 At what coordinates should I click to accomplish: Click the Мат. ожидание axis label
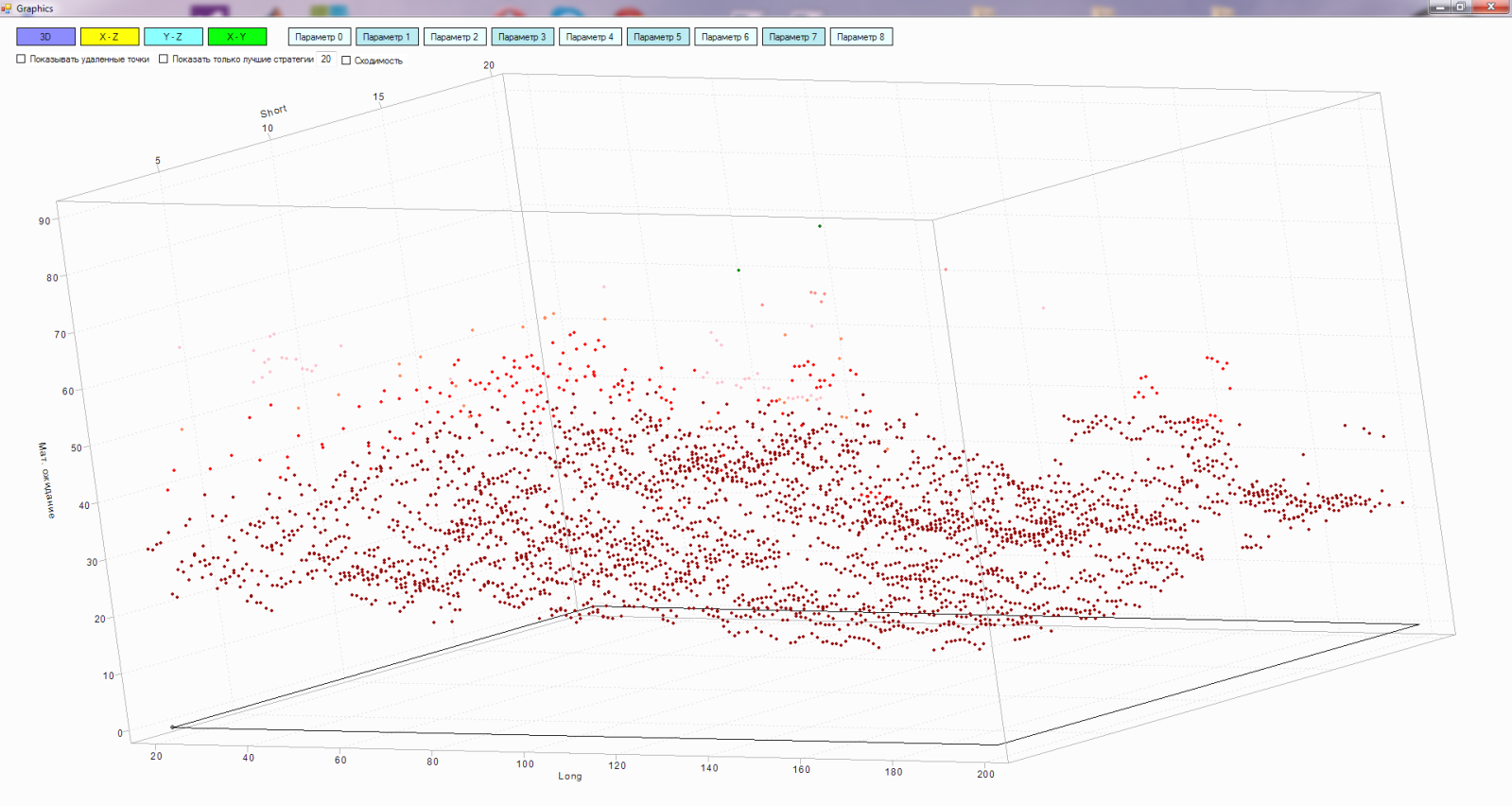(47, 480)
